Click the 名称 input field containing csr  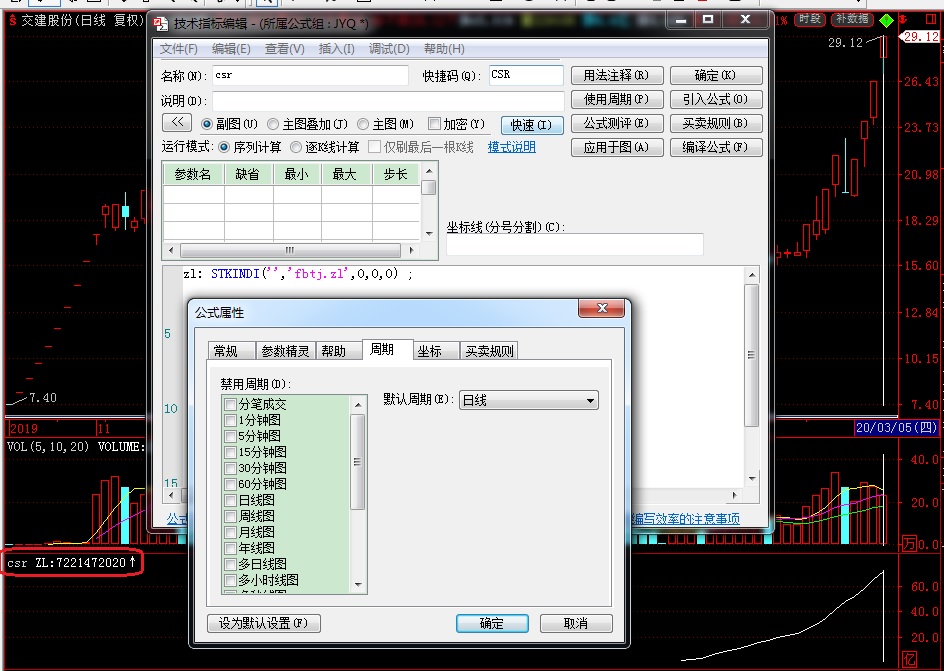(310, 75)
